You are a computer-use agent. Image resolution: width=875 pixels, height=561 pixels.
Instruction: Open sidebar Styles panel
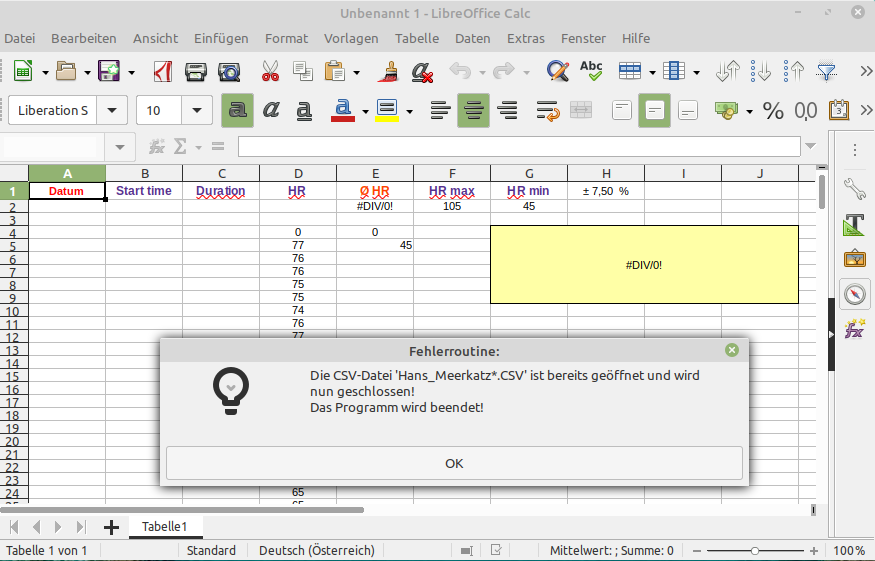point(854,224)
